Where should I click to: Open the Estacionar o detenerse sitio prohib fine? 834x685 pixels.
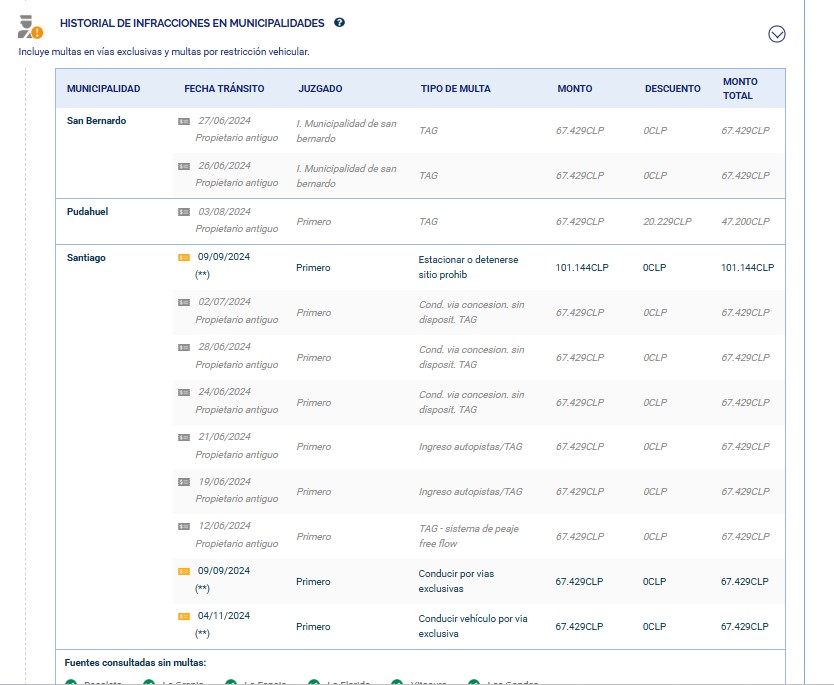(468, 267)
